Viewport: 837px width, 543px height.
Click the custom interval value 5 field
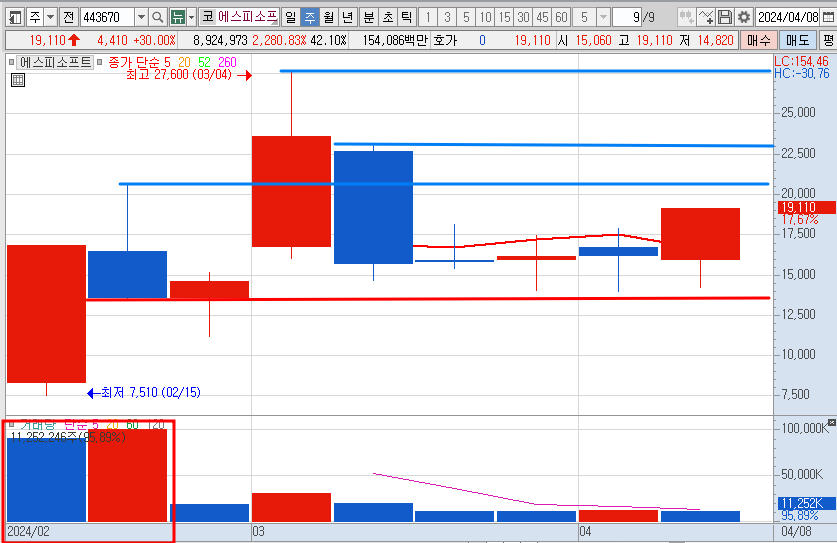[x=585, y=18]
